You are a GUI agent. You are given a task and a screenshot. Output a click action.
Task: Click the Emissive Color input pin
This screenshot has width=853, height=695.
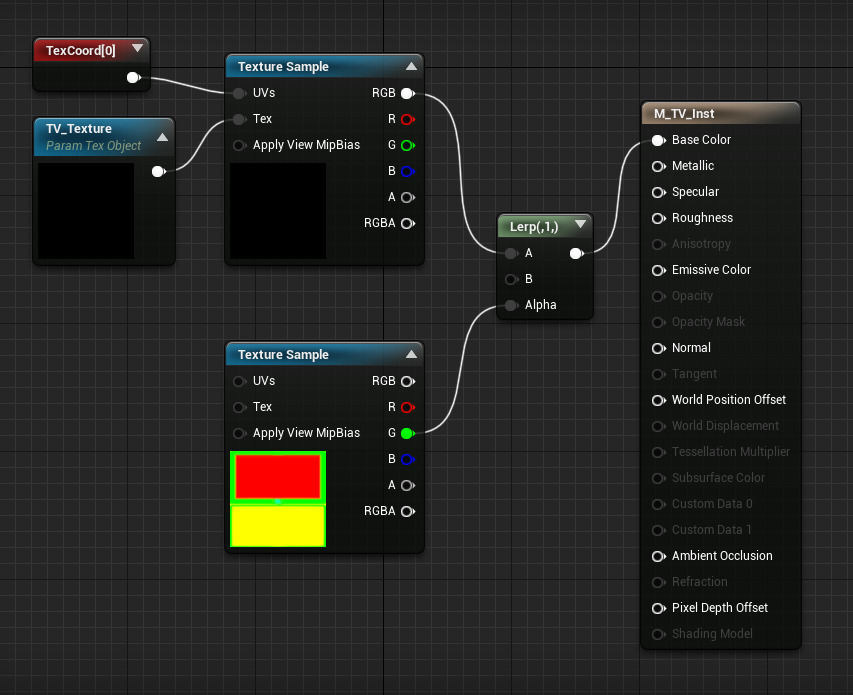click(x=658, y=270)
